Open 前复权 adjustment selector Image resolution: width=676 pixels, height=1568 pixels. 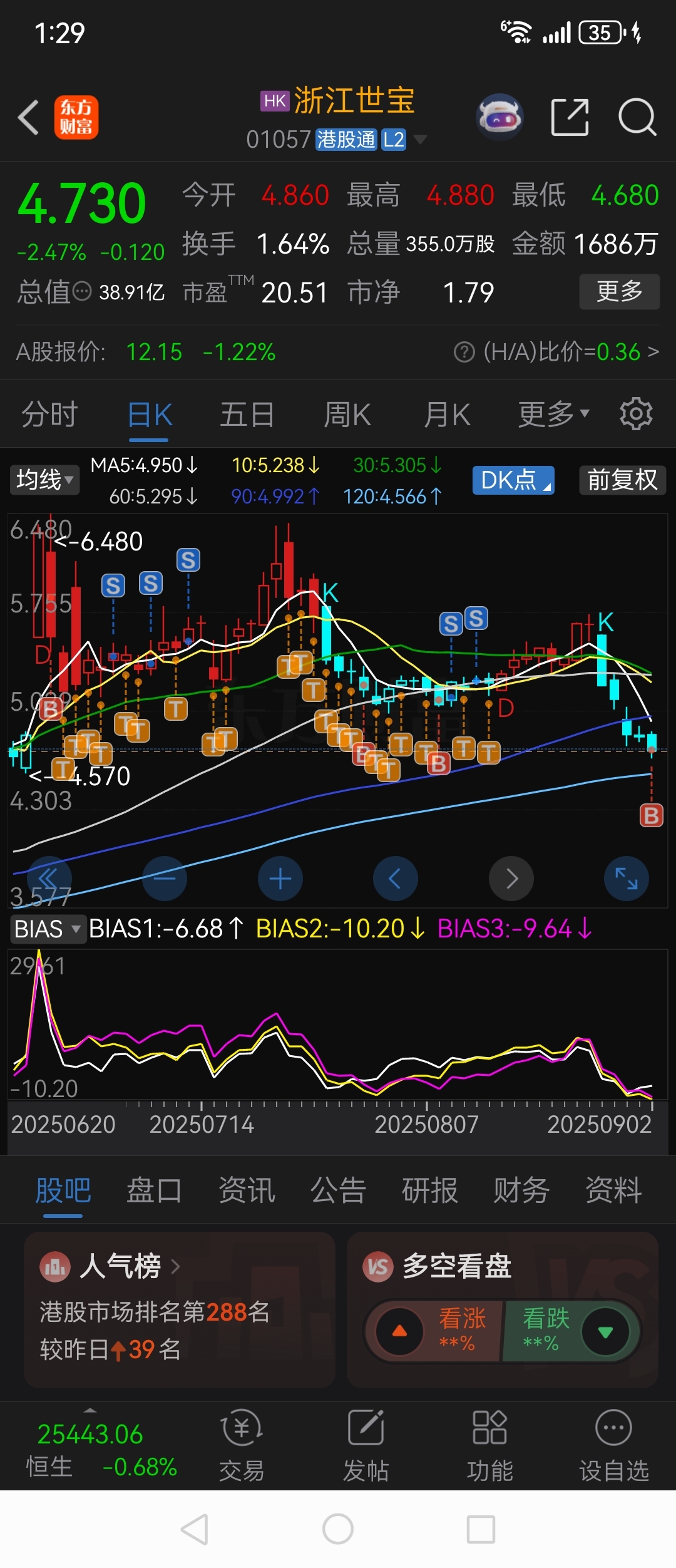[x=622, y=480]
